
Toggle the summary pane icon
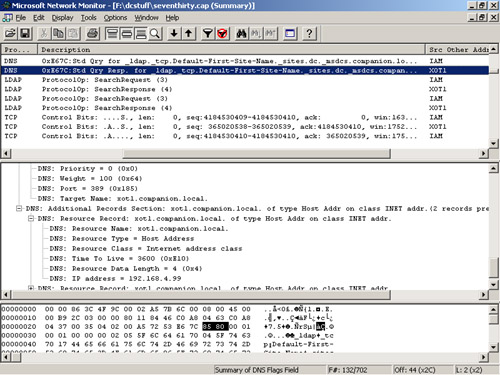(x=112, y=33)
